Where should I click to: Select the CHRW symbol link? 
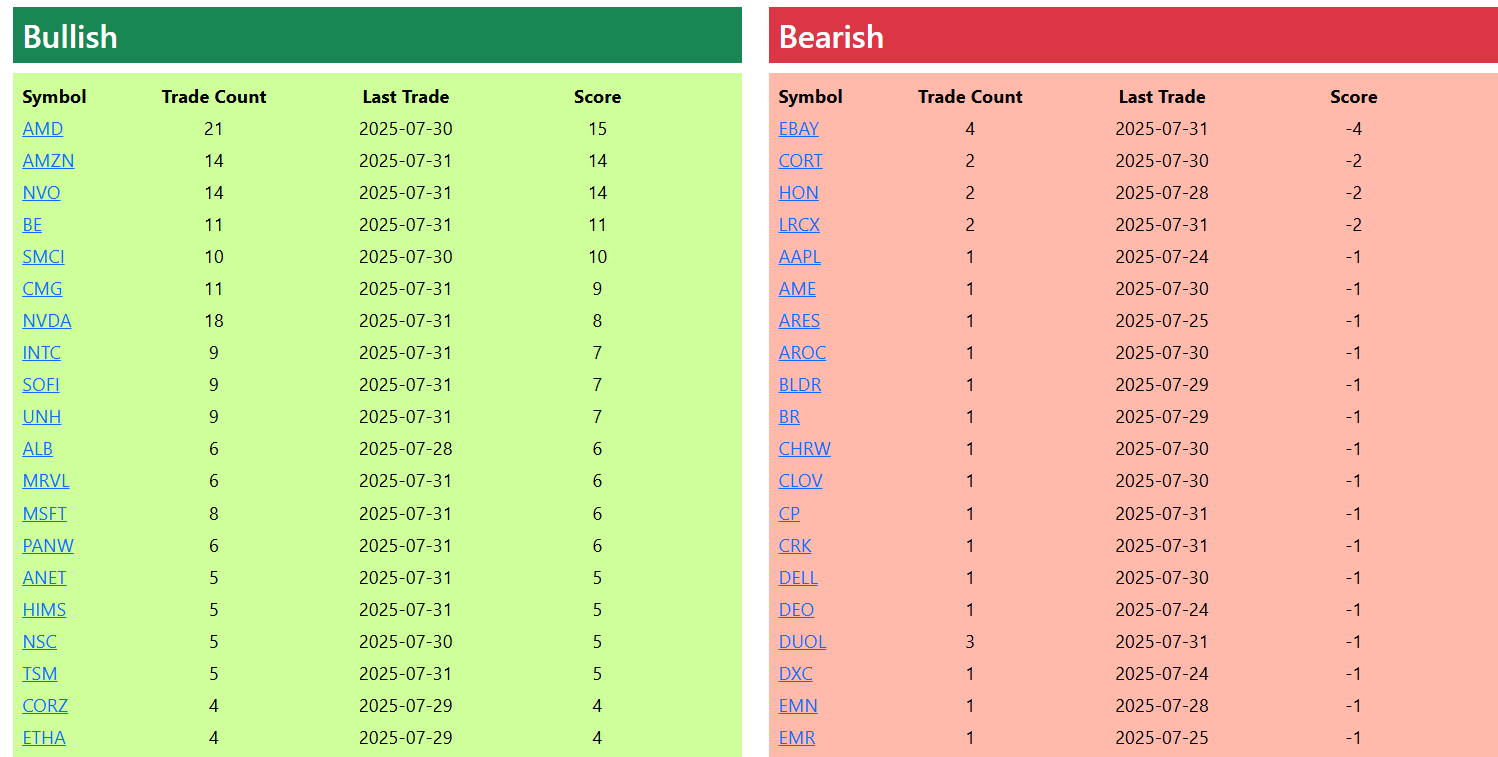click(805, 449)
